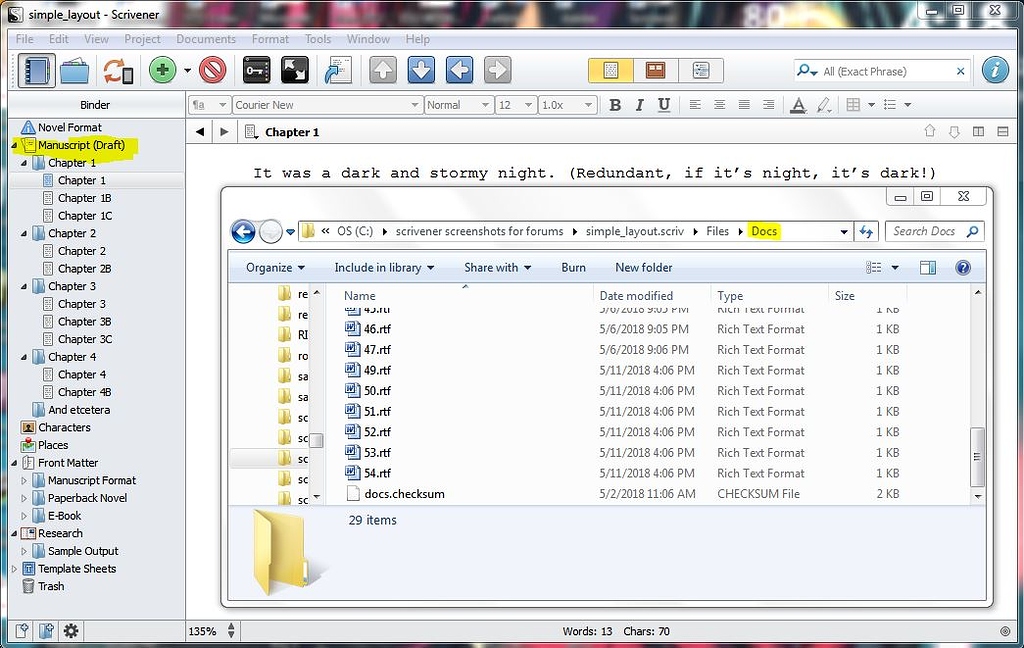Switch to Outliner view mode
The height and width of the screenshot is (648, 1024).
point(700,70)
